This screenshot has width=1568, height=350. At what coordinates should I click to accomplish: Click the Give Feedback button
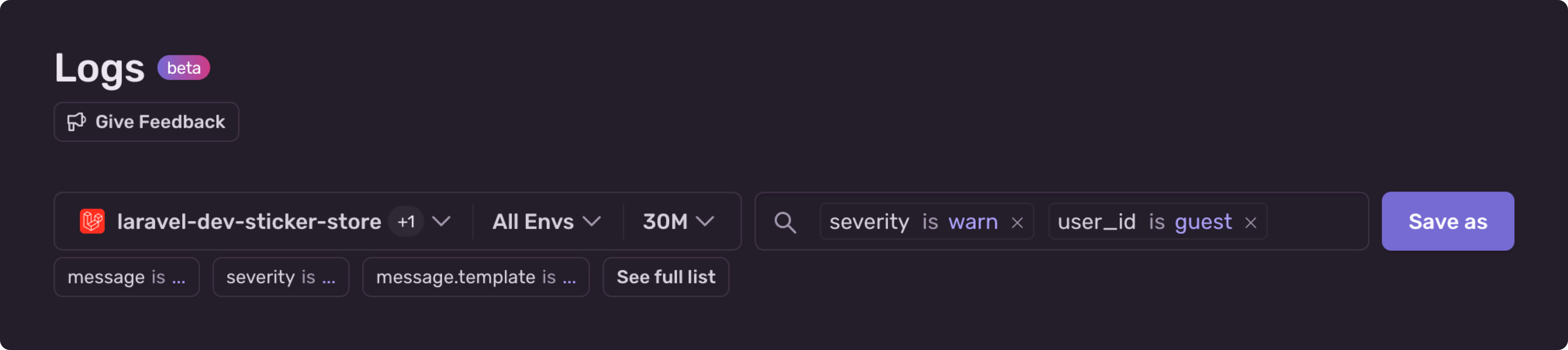(147, 122)
